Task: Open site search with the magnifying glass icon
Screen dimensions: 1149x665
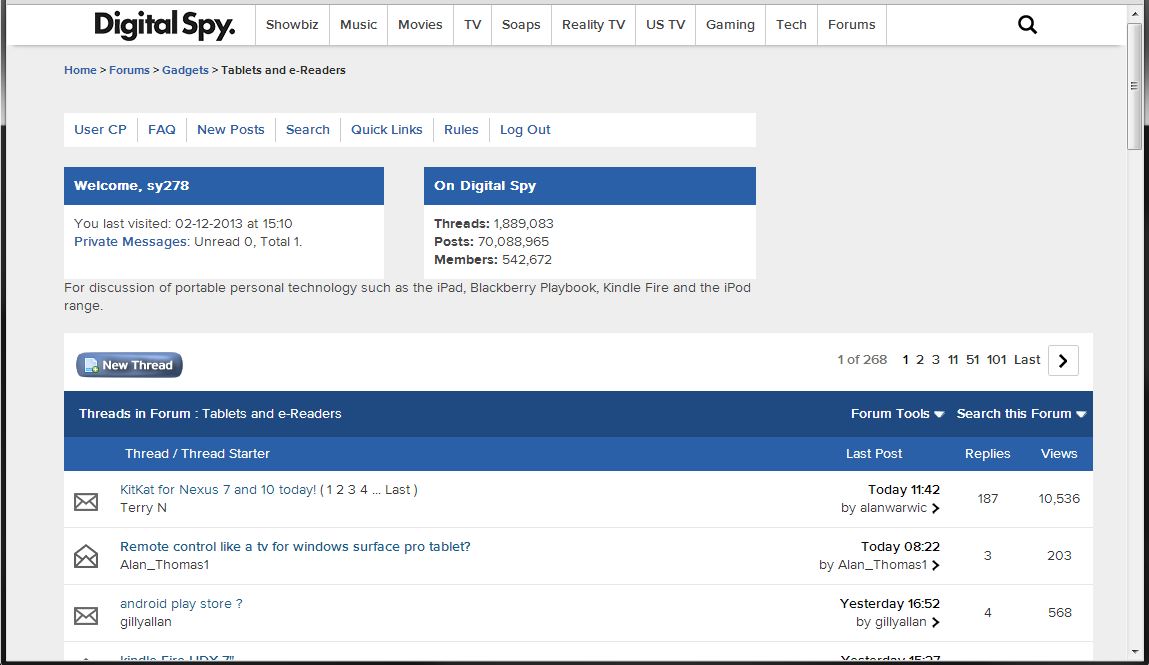Action: pyautogui.click(x=1027, y=23)
